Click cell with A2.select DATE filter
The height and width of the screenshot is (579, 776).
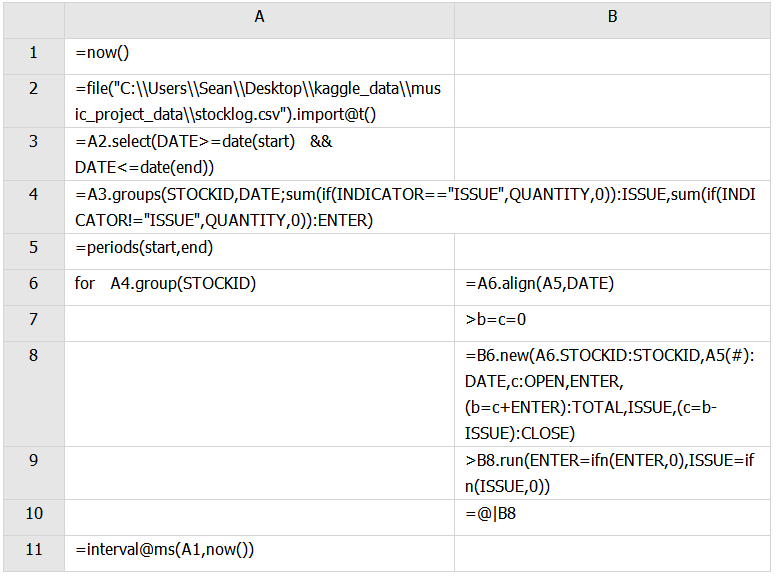coord(259,154)
